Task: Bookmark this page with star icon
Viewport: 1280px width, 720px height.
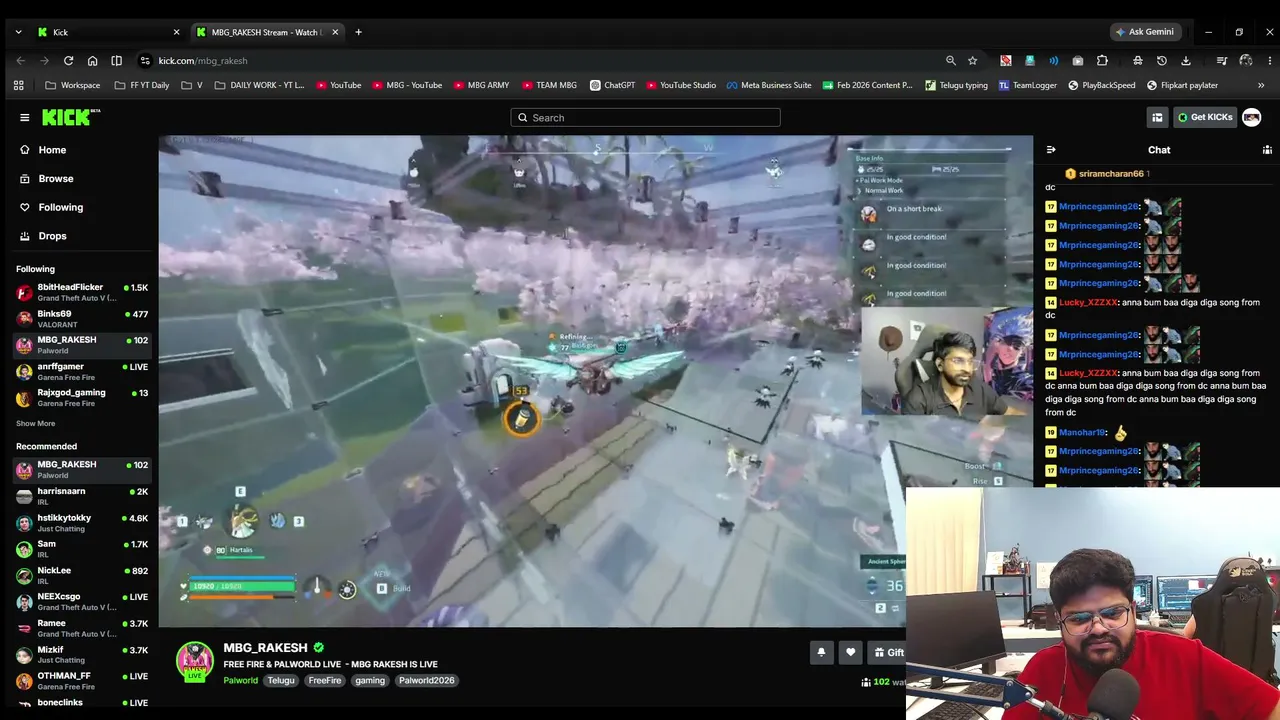Action: (x=973, y=61)
